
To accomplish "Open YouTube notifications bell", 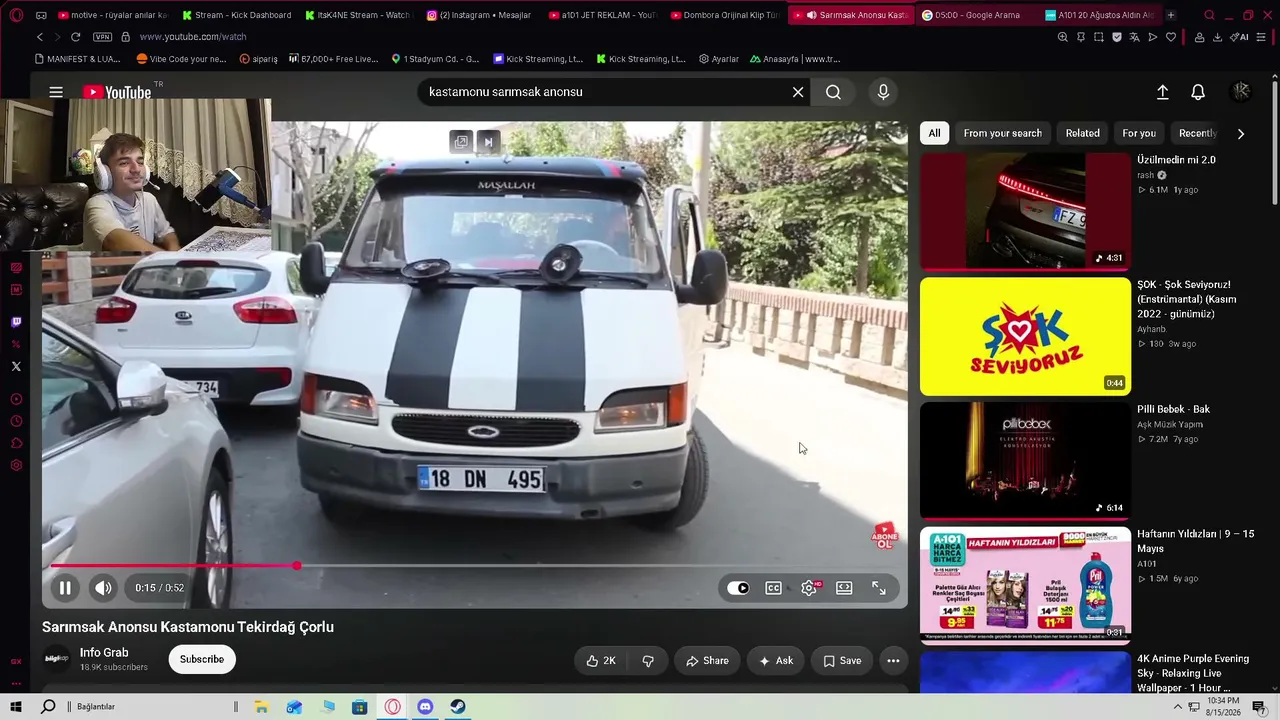I will [x=1198, y=92].
